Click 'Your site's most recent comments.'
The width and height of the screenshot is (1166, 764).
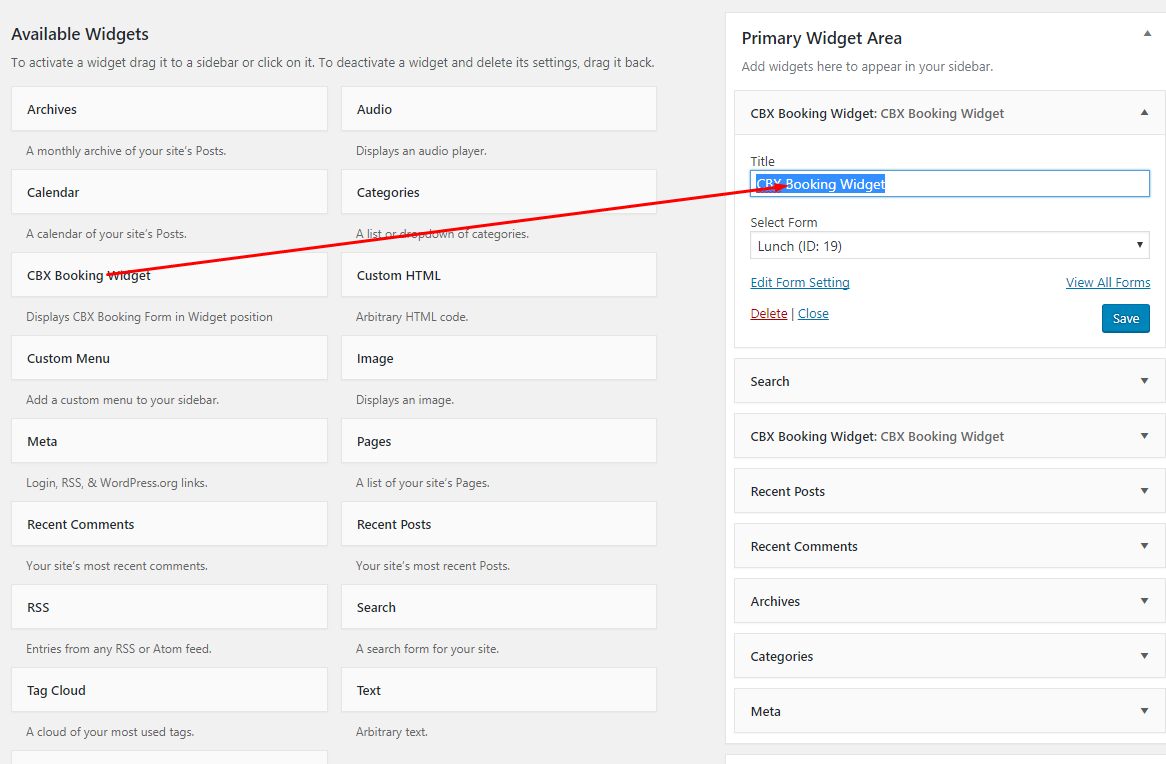click(117, 566)
